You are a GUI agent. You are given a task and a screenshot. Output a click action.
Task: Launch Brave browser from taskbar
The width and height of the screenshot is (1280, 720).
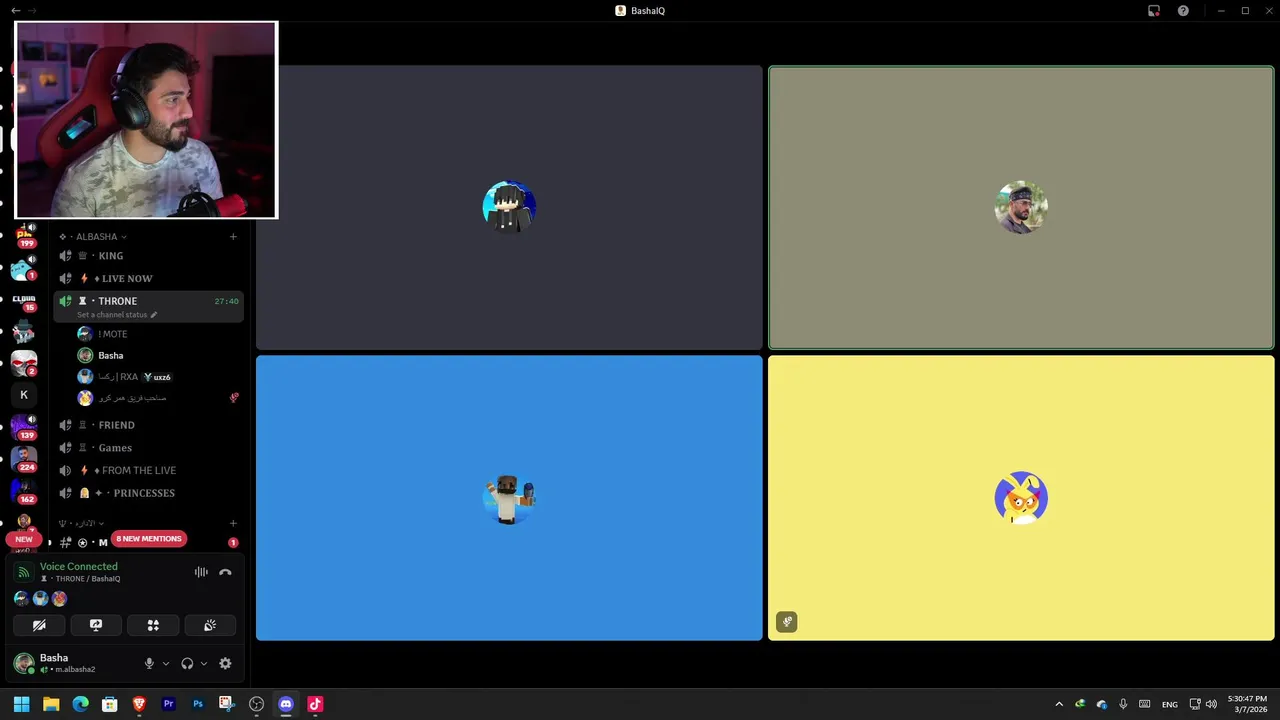pos(139,704)
